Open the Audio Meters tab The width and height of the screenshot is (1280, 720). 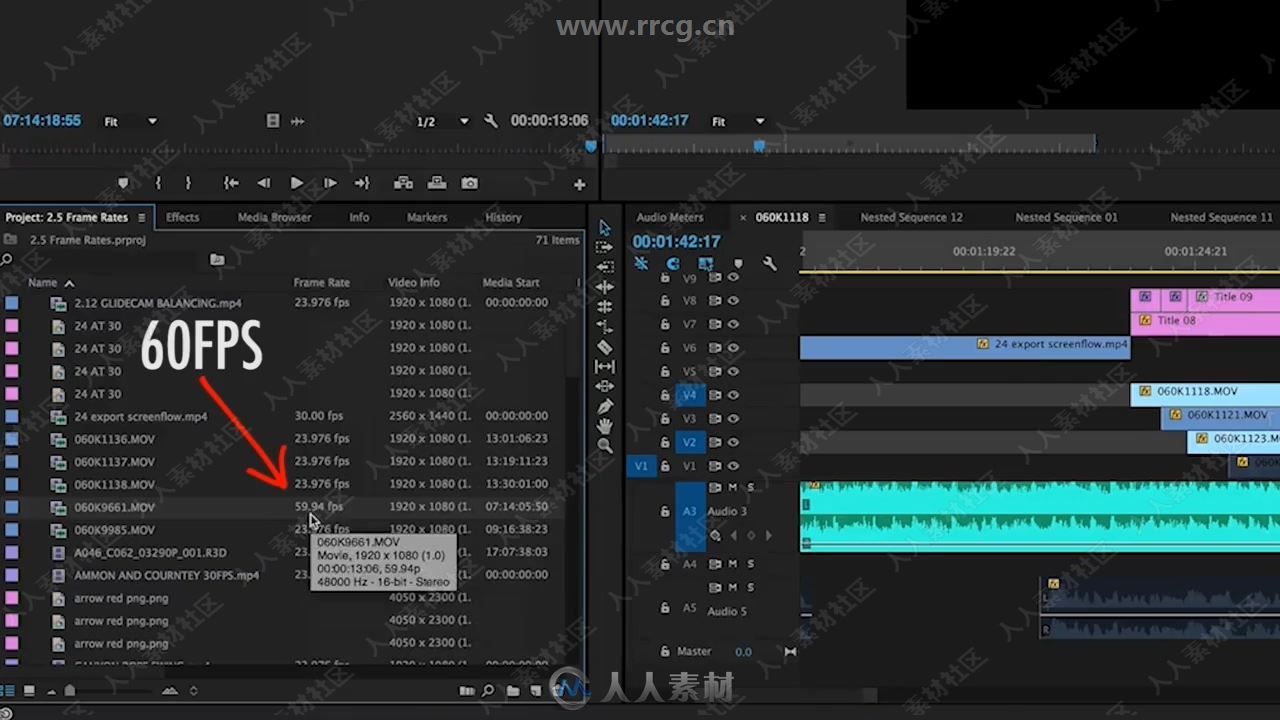click(669, 217)
